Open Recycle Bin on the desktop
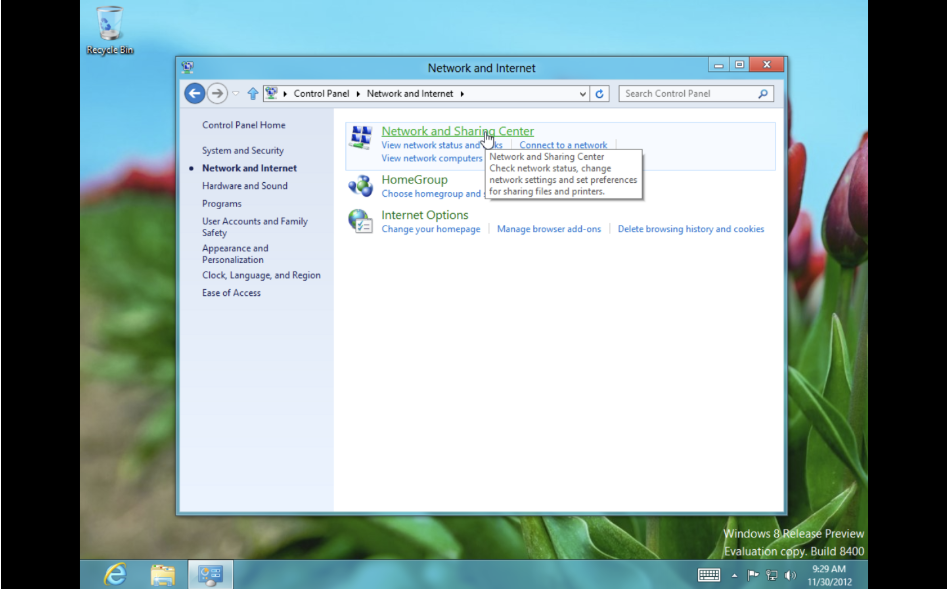 pyautogui.click(x=109, y=31)
